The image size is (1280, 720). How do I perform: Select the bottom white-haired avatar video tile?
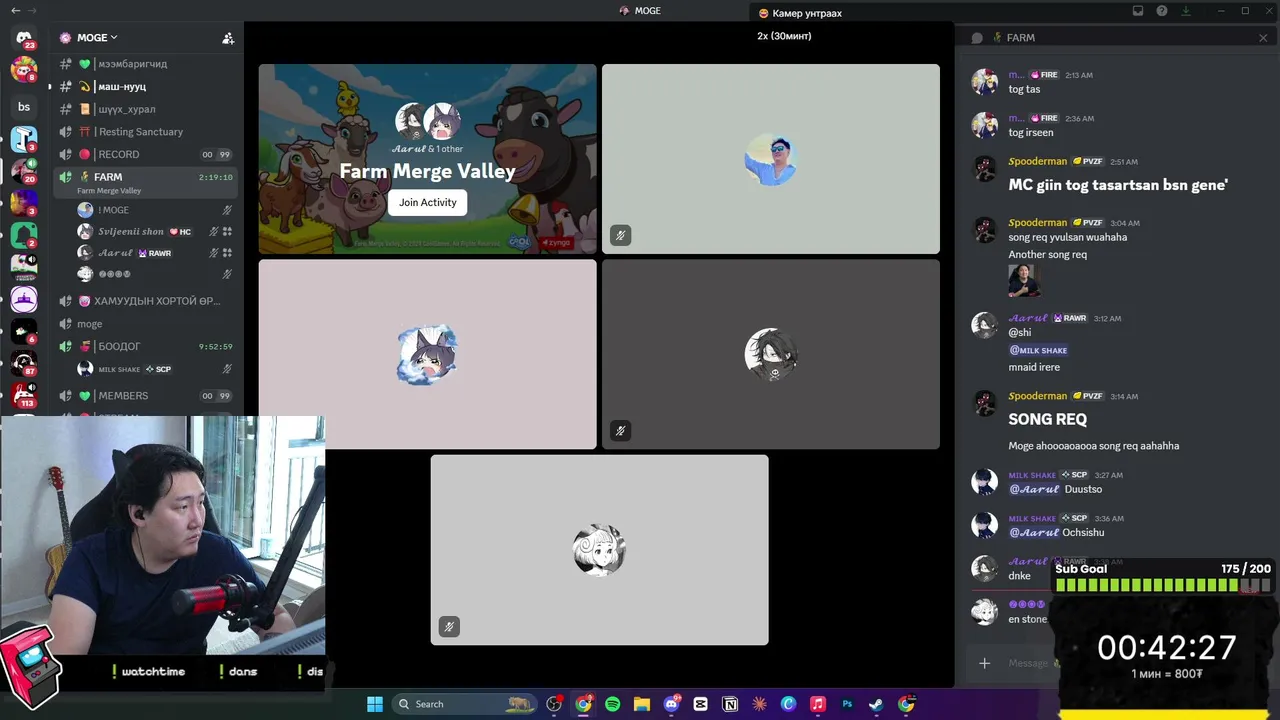pos(600,550)
